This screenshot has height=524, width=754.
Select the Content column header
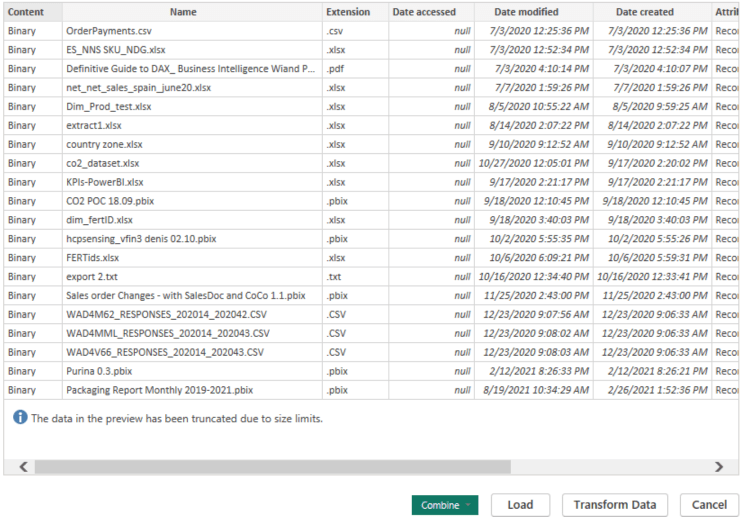tap(26, 12)
